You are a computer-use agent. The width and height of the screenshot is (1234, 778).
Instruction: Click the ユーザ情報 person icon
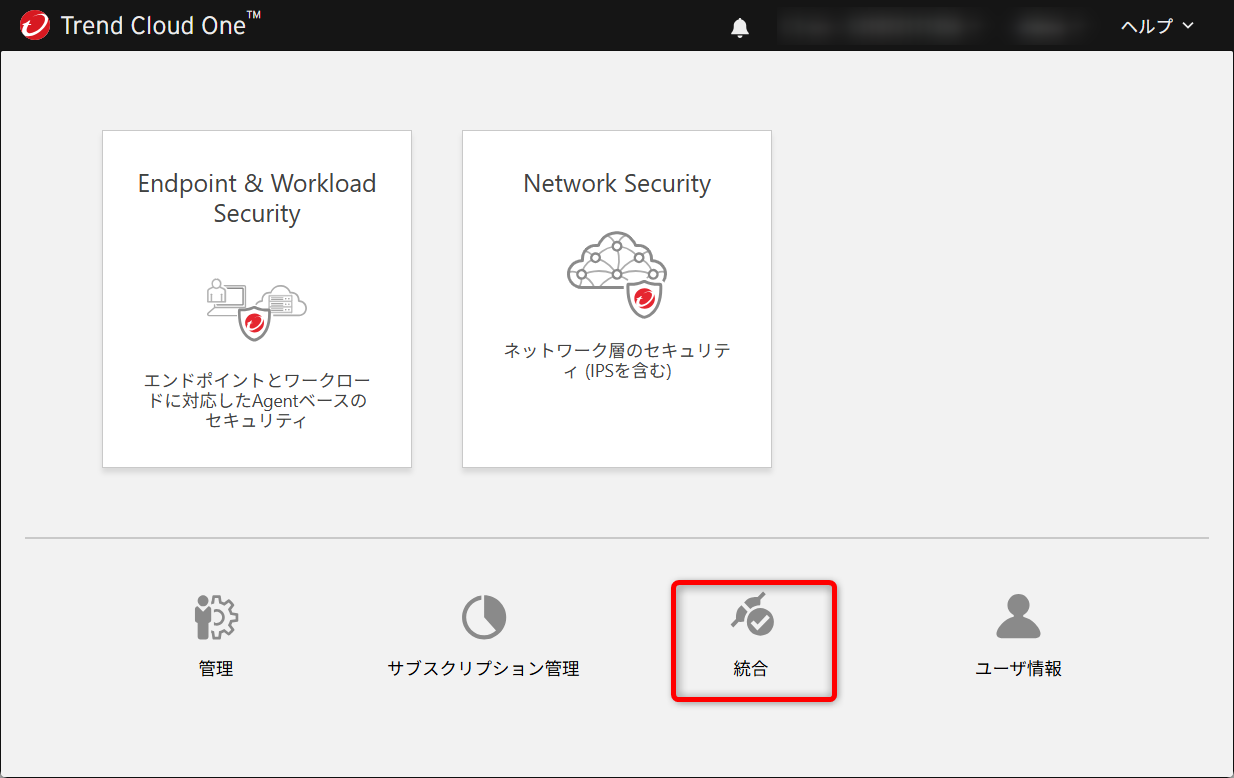point(1019,617)
